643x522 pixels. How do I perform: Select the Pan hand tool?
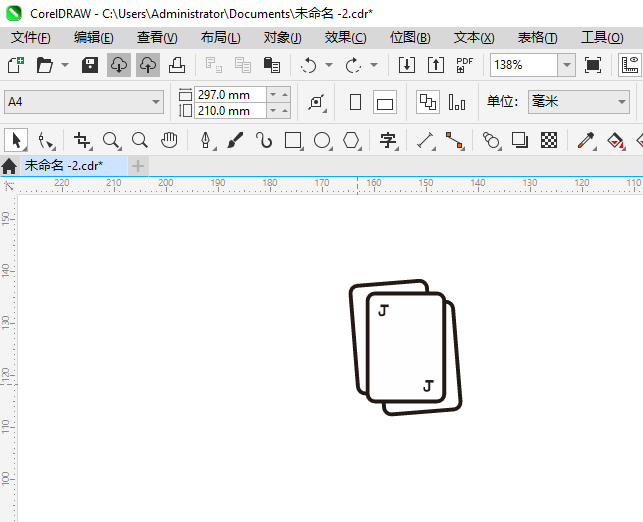[169, 140]
